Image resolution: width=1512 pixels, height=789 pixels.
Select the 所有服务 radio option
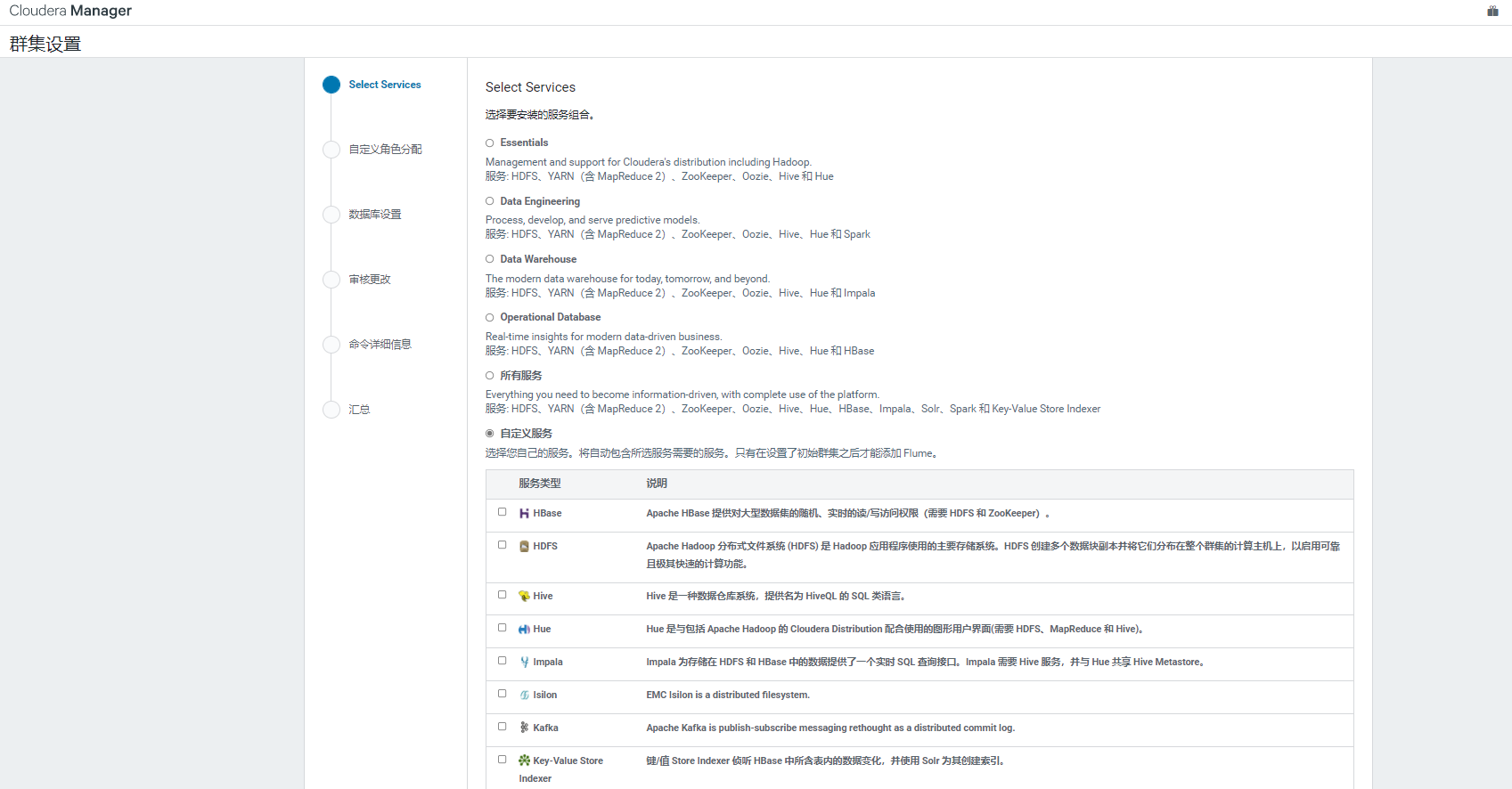pos(489,376)
